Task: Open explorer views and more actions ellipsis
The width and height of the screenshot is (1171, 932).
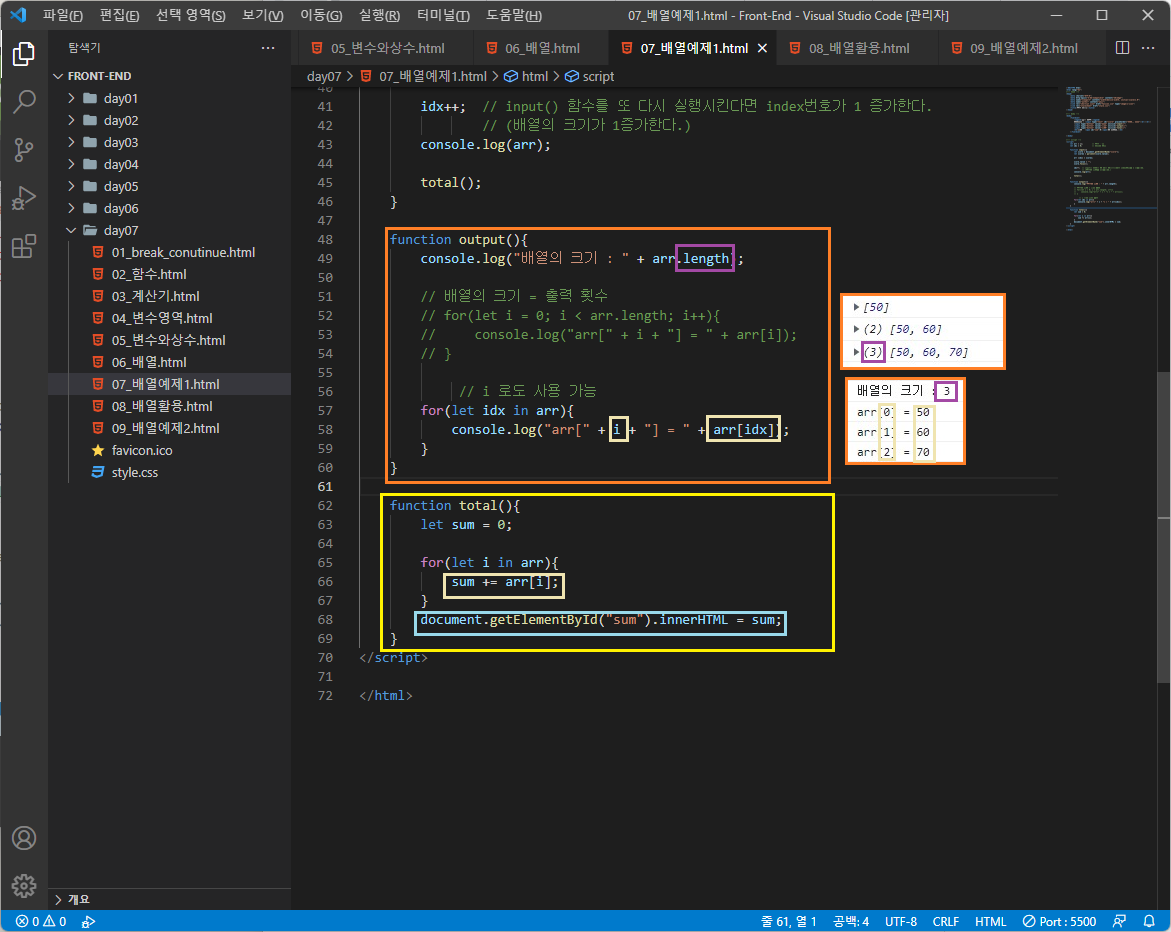Action: (x=268, y=48)
